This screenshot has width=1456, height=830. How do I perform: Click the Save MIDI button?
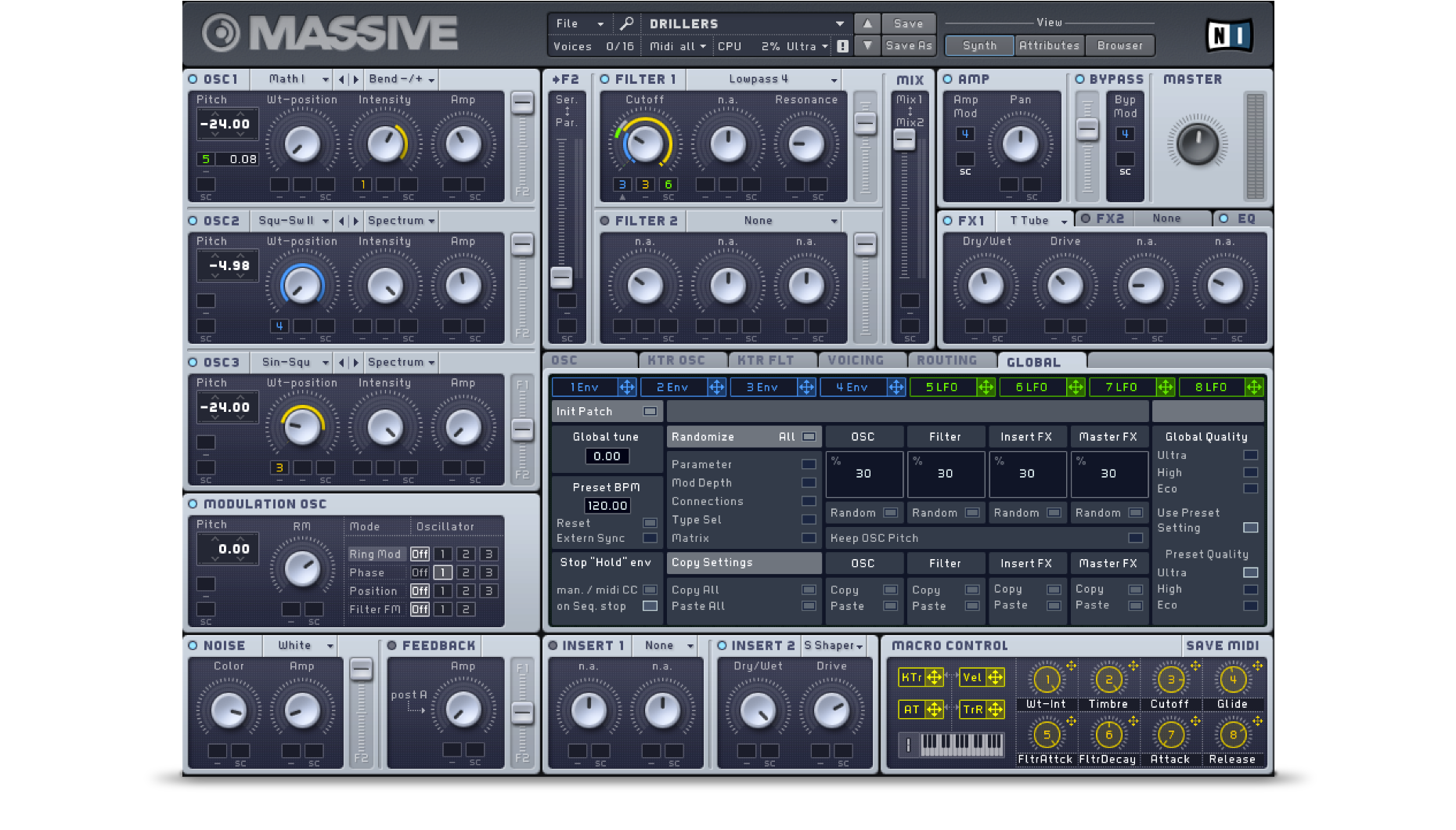pos(1222,645)
